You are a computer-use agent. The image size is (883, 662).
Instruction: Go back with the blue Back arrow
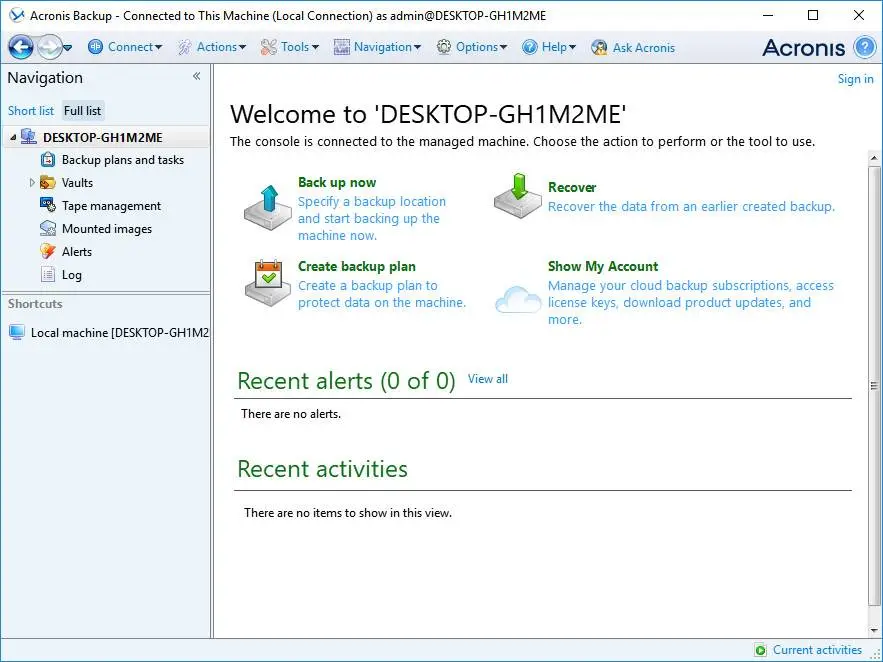[x=21, y=47]
